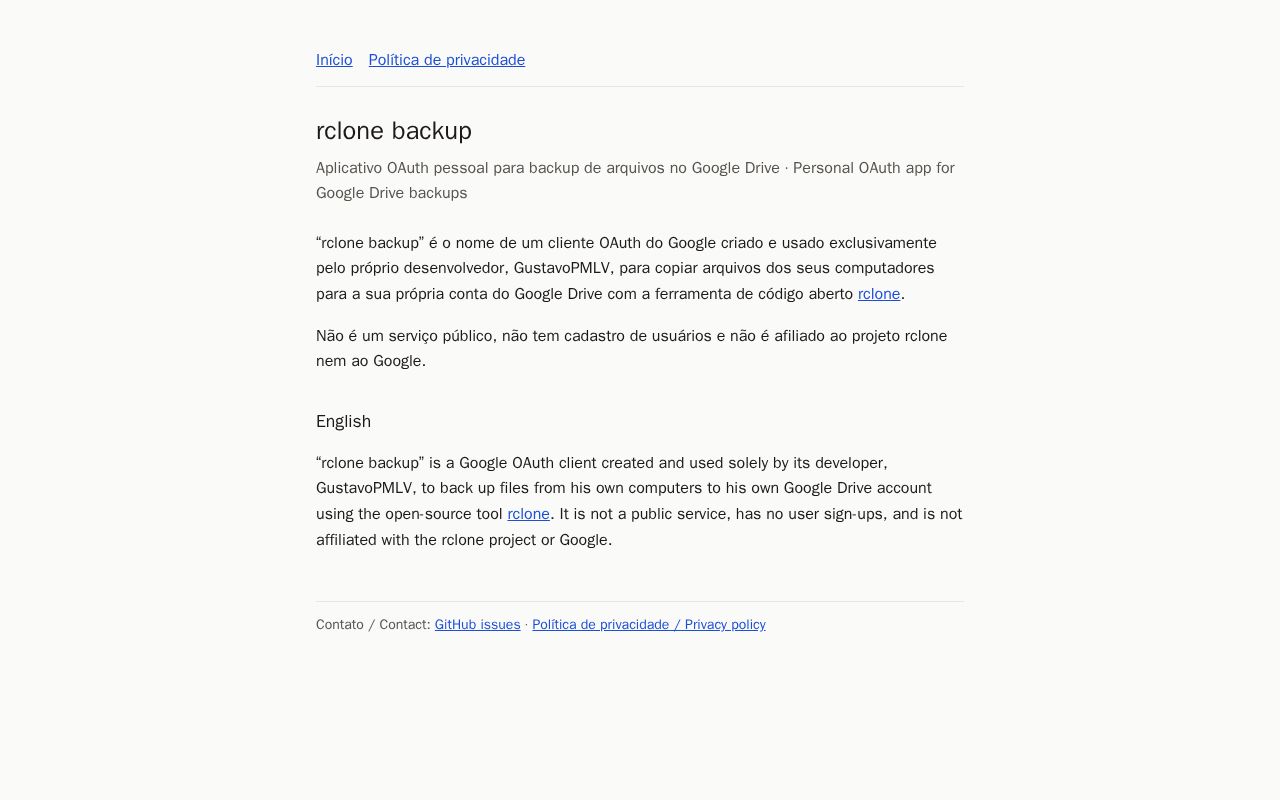Screen dimensions: 1280x800
Task: Open footer Política de privacidade / Privacy policy link
Action: point(649,624)
